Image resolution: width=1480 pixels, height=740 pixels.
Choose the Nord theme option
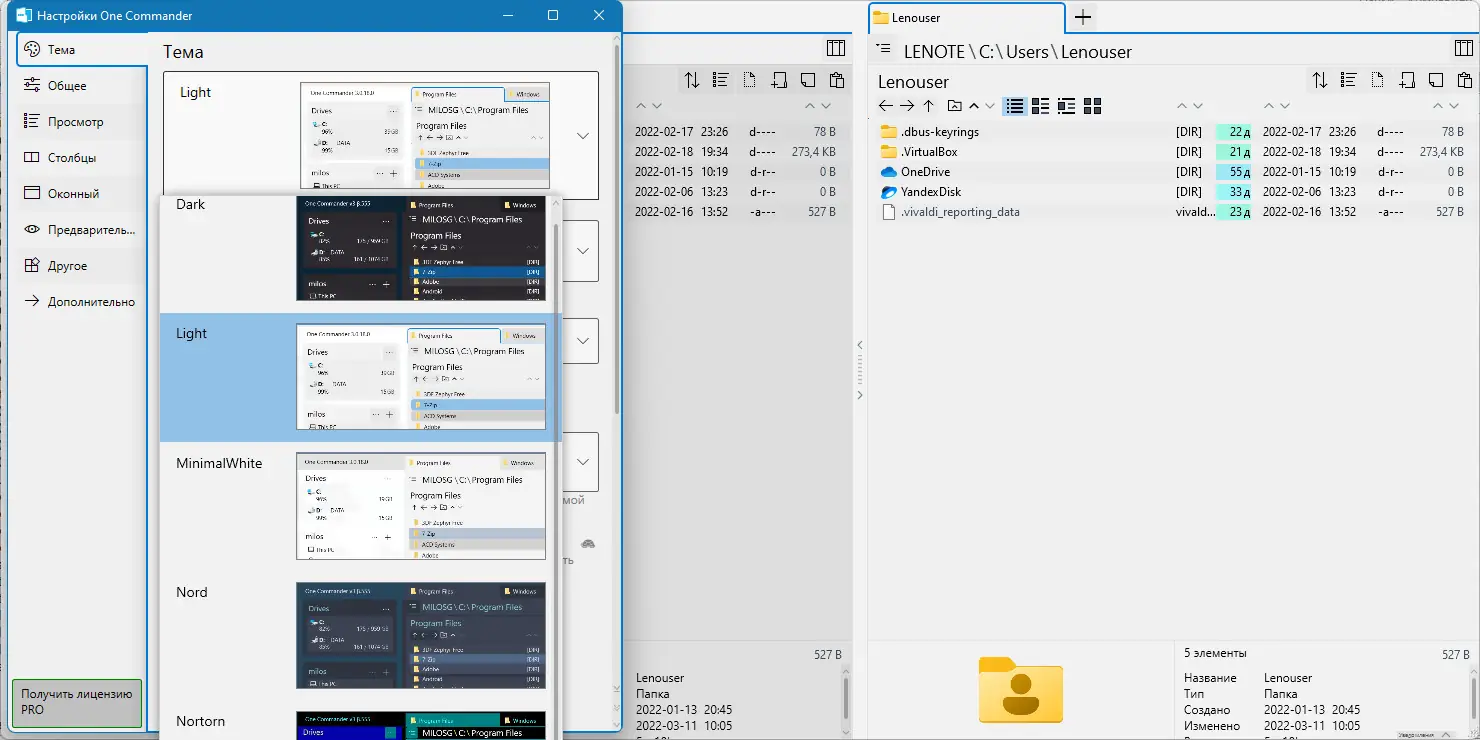[357, 635]
